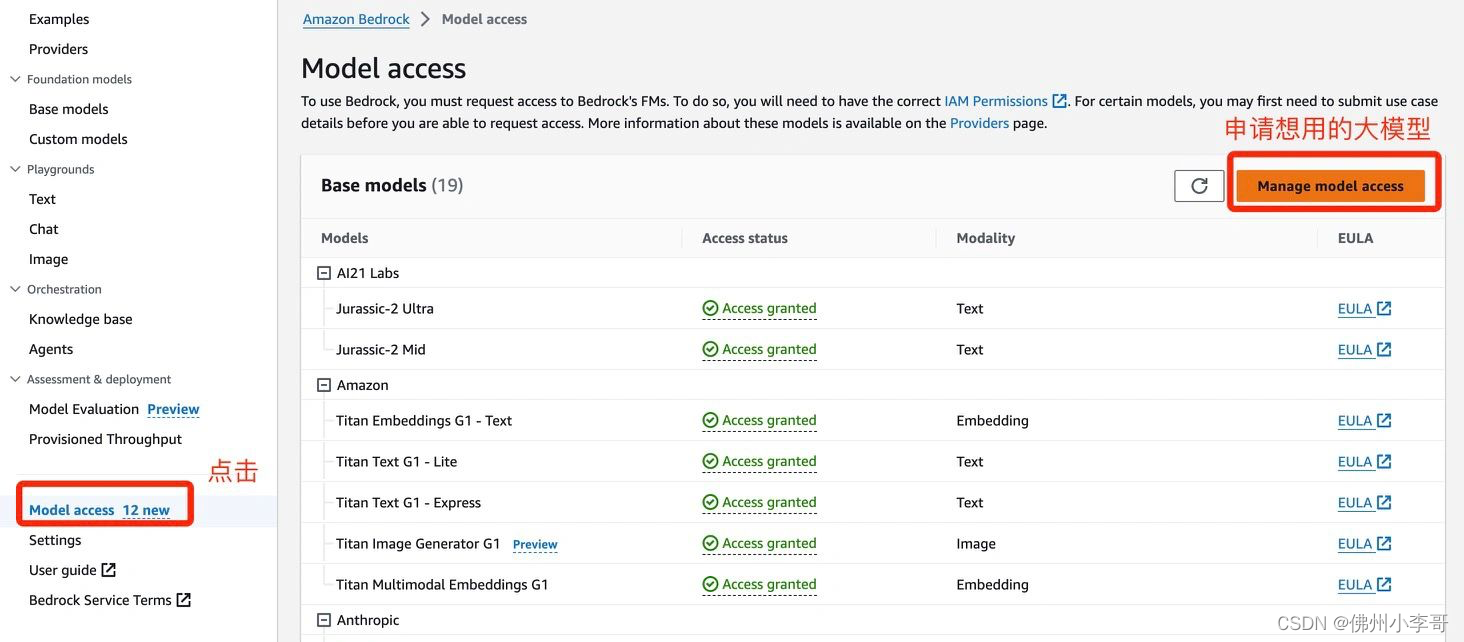Open Examples in the sidebar
Screen dimensions: 1464x642
pyautogui.click(x=59, y=19)
